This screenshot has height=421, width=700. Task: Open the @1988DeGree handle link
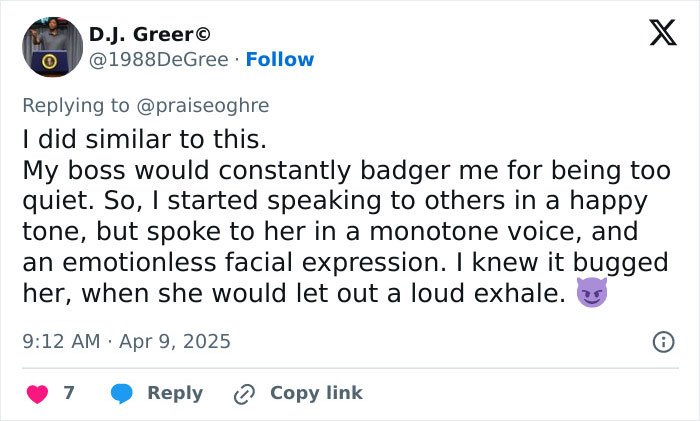(x=162, y=59)
